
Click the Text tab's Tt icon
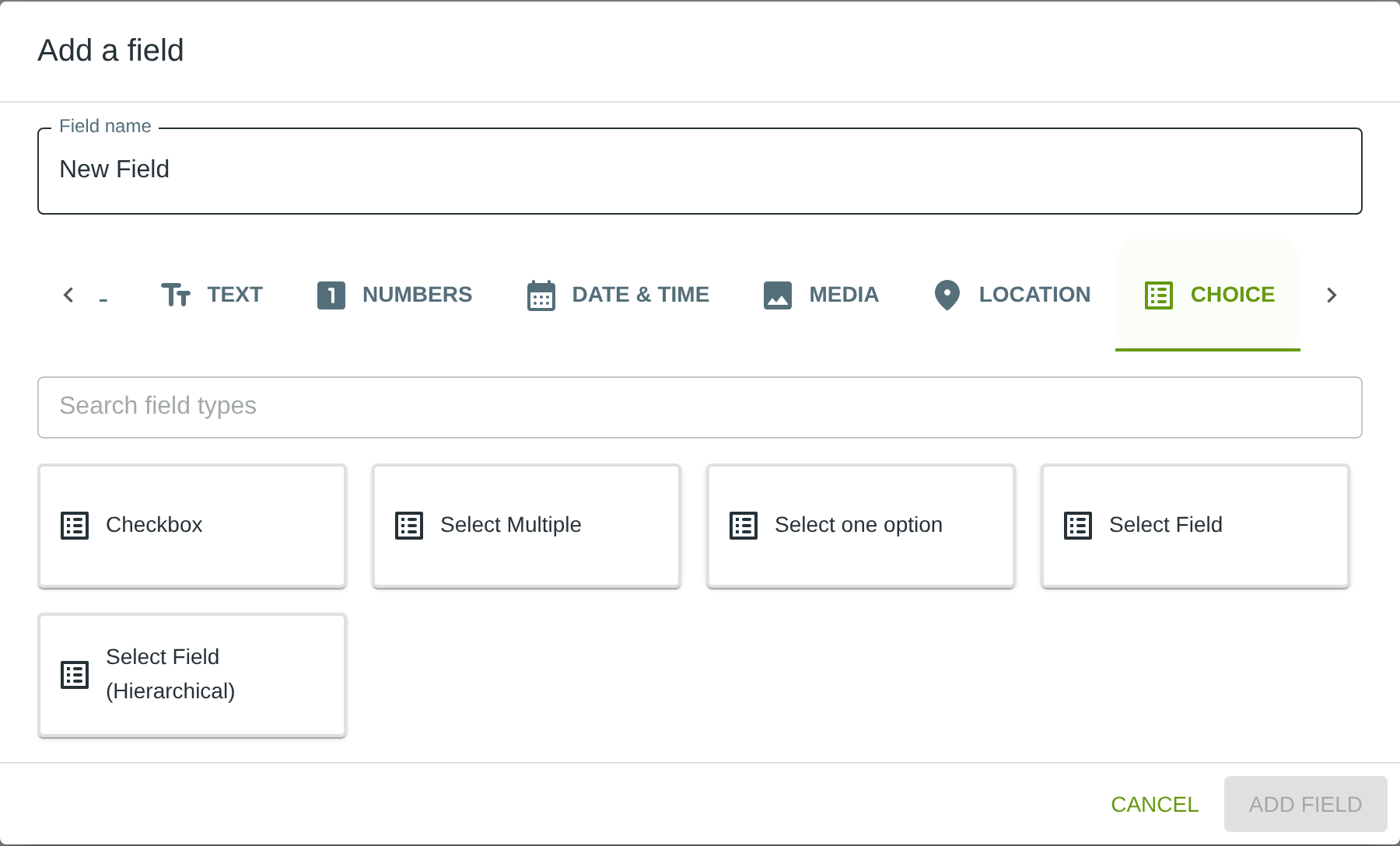[176, 295]
